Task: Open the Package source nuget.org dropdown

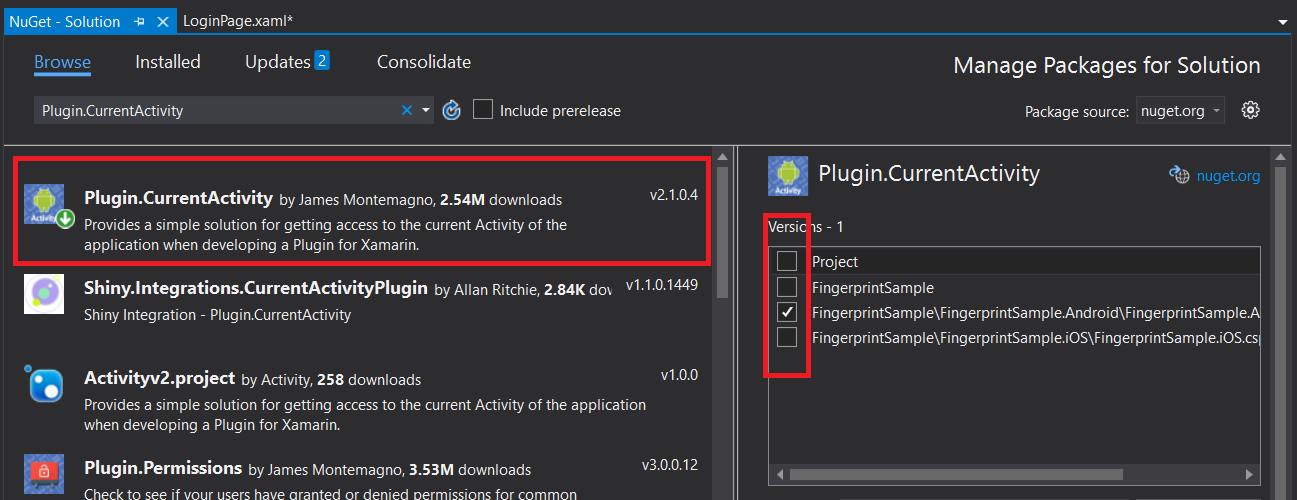Action: 1180,111
